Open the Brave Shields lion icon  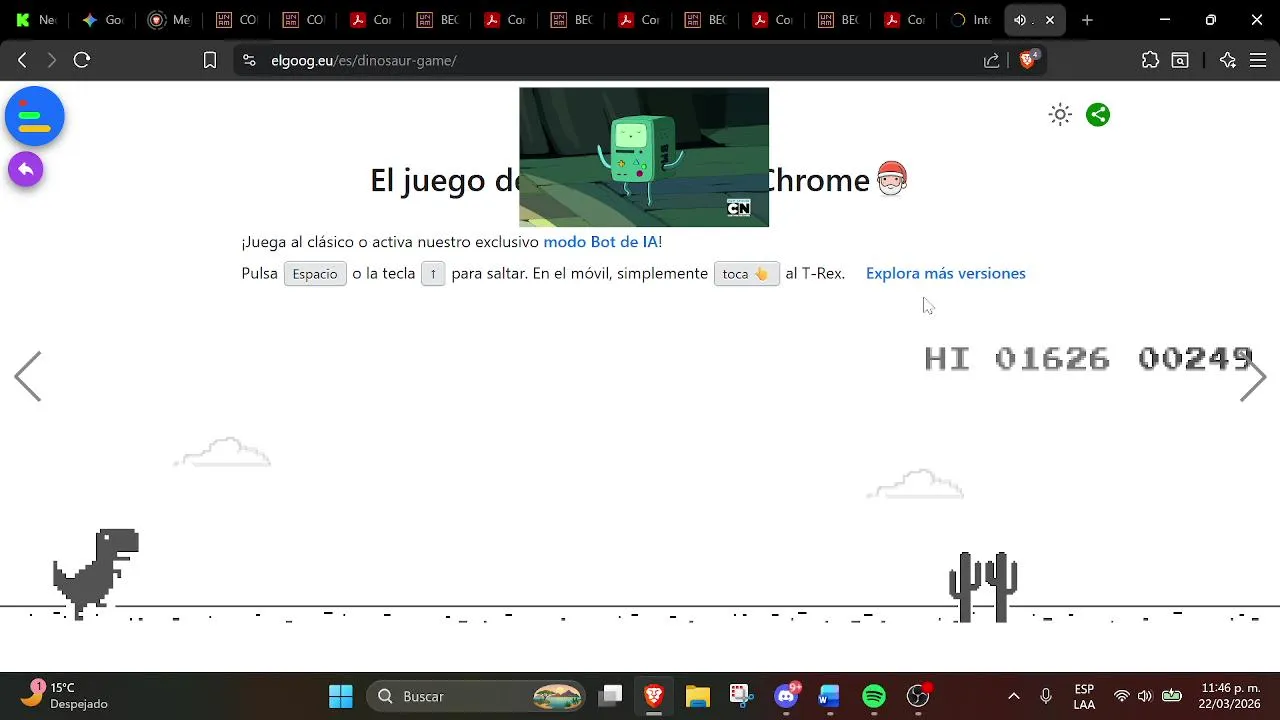click(1027, 60)
